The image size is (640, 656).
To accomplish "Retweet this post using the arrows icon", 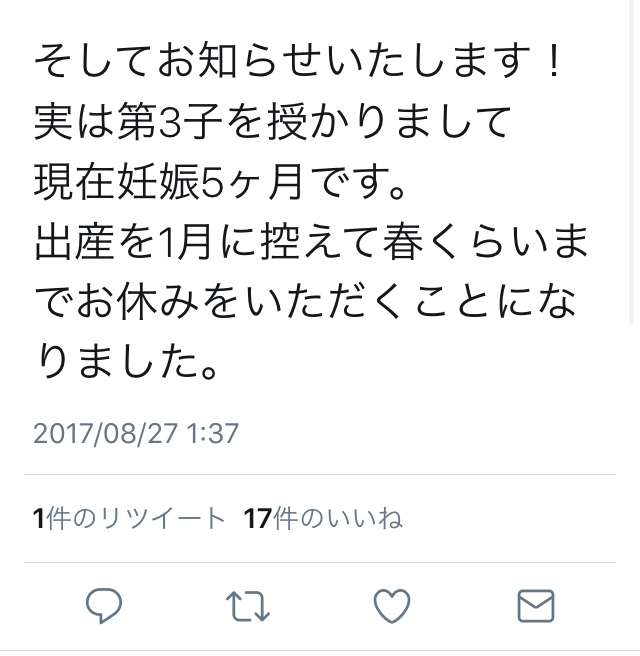I will tap(248, 606).
